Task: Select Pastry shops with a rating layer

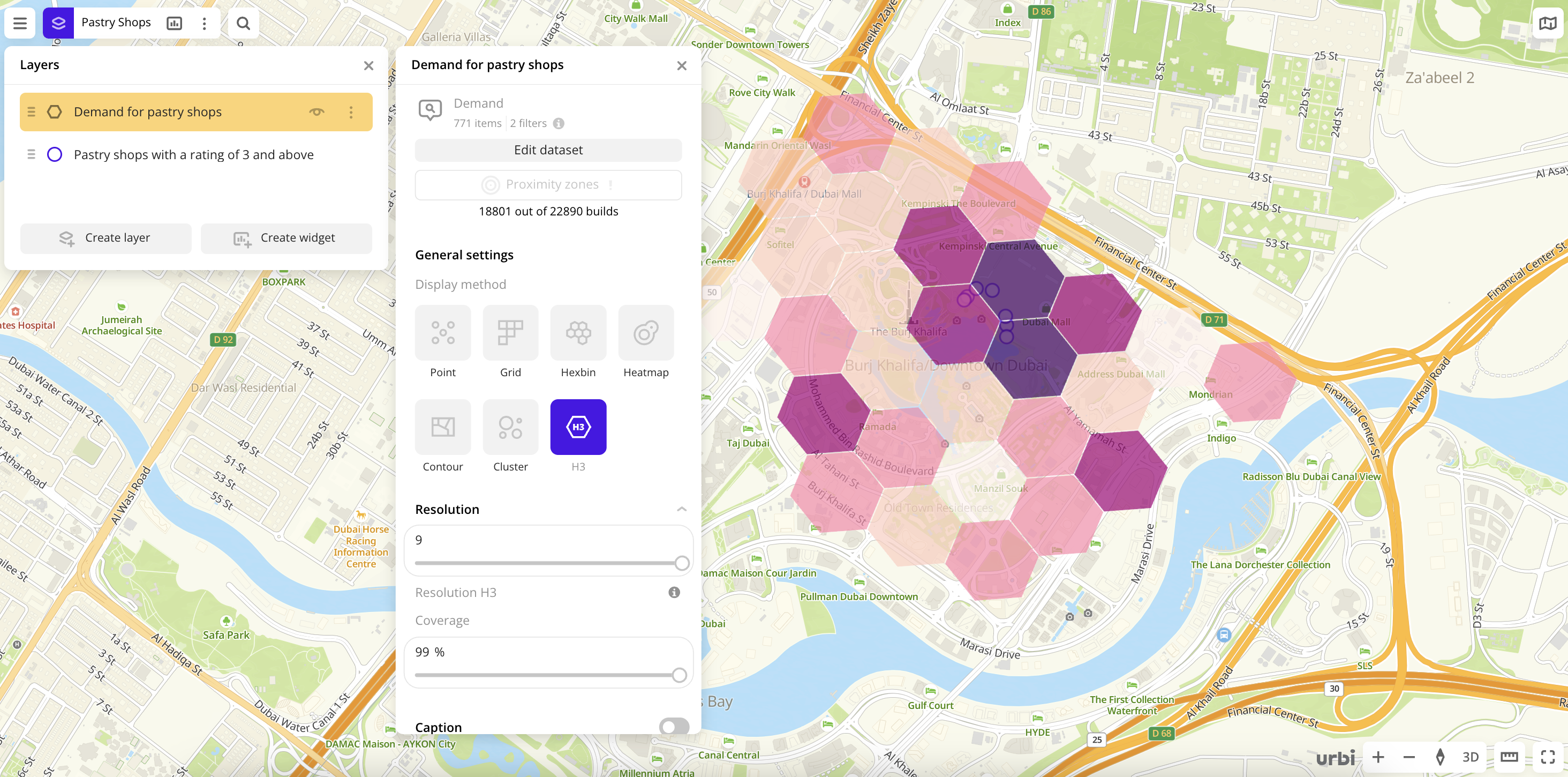Action: 194,154
